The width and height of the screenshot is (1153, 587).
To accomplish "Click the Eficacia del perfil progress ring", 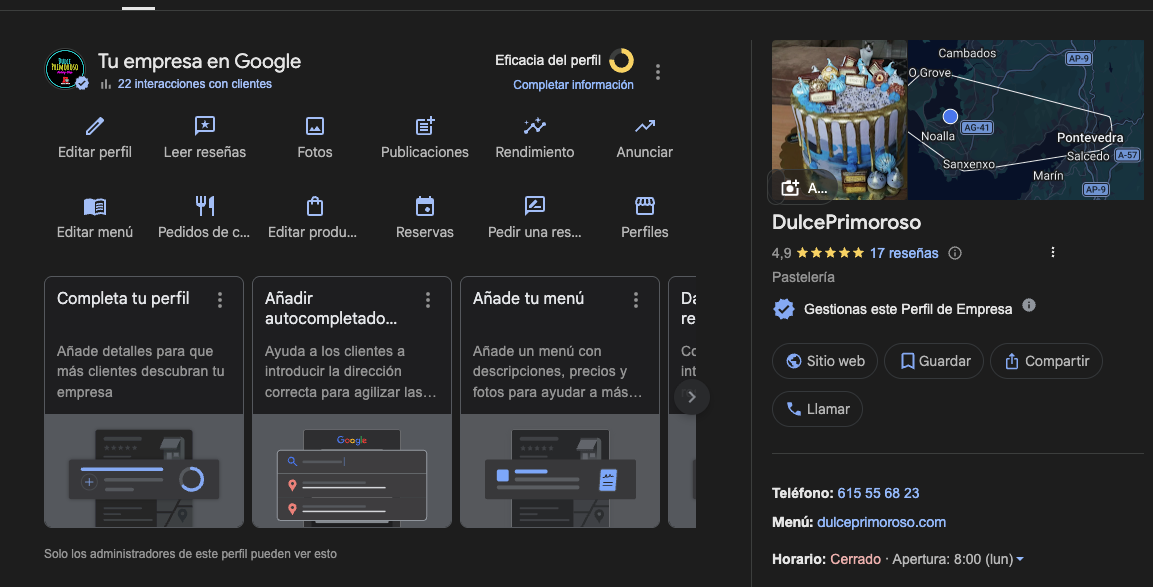I will (621, 61).
